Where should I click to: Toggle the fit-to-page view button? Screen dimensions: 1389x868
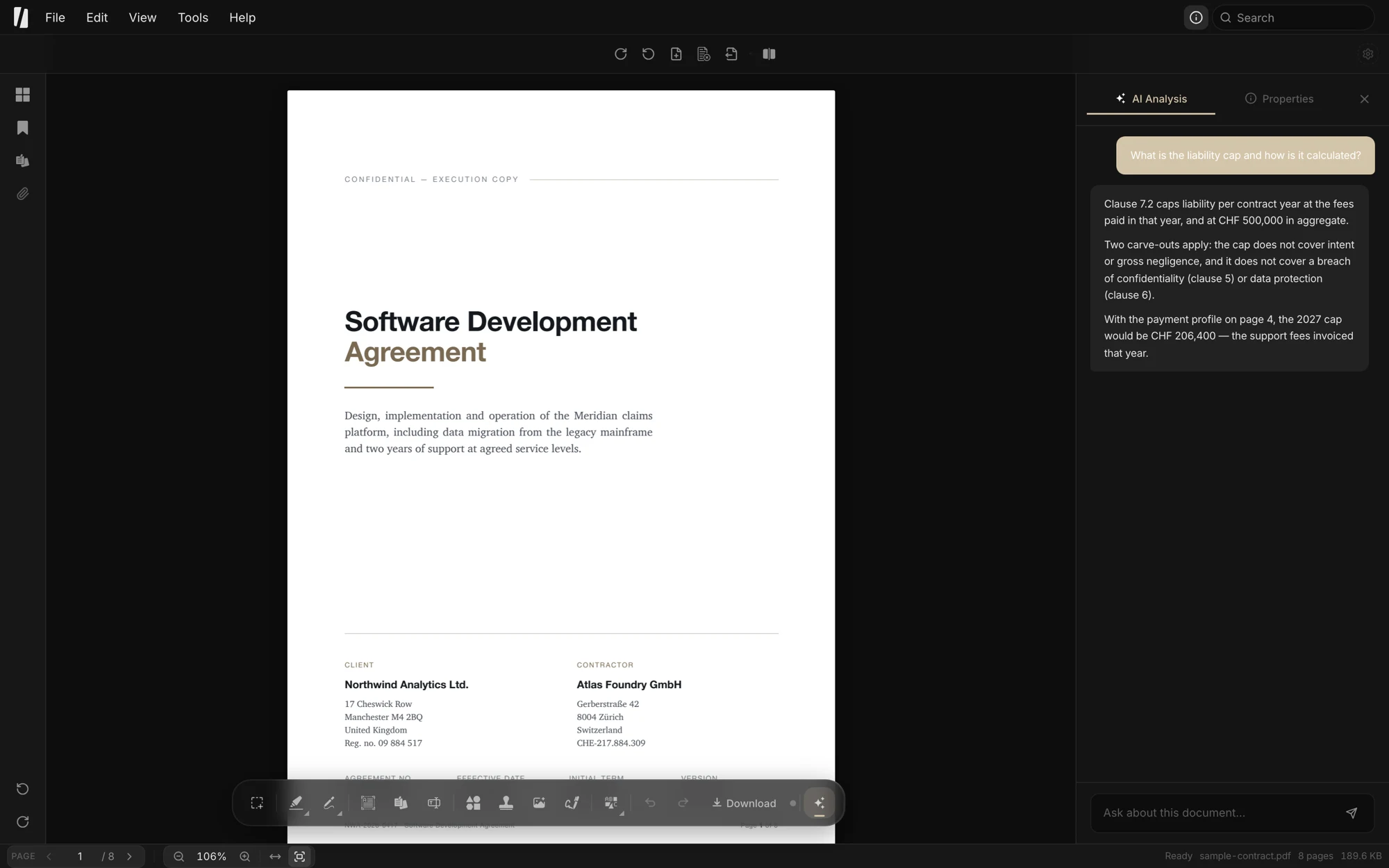299,856
